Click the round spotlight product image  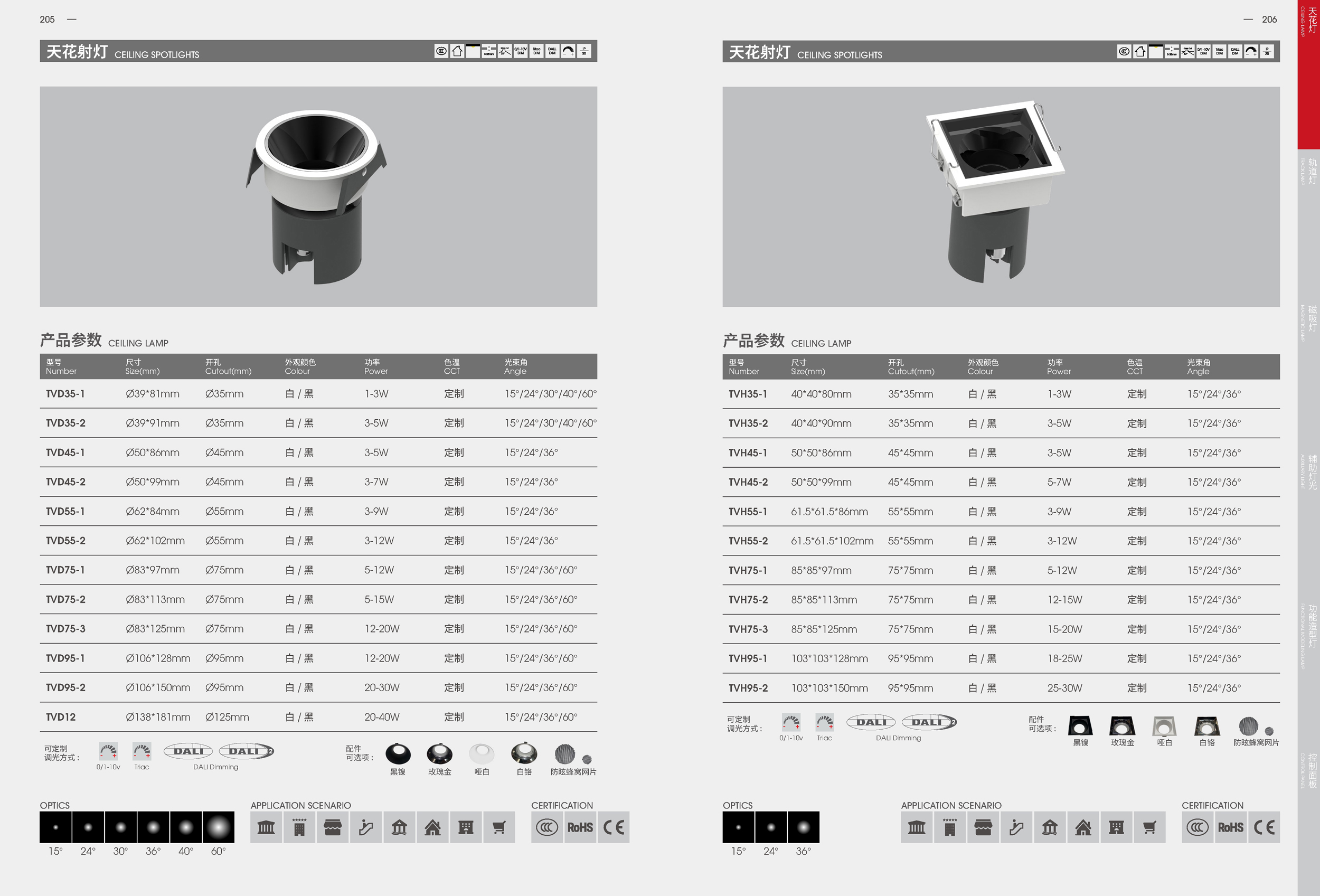point(316,196)
